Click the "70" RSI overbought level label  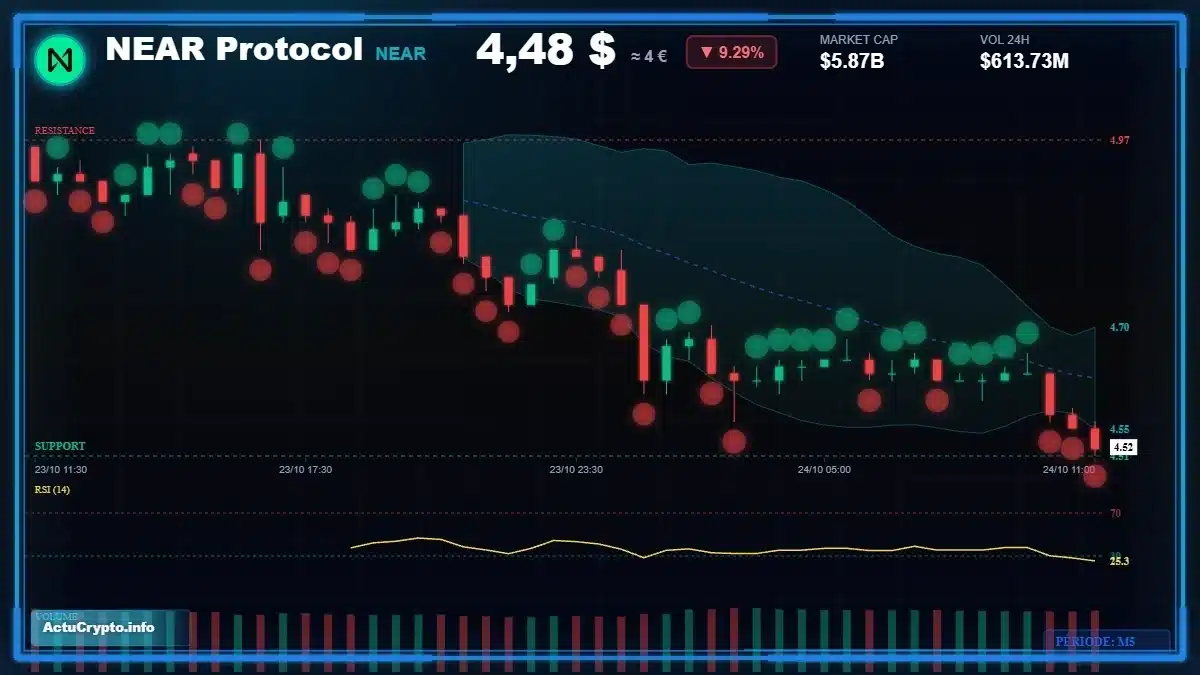coord(1115,513)
